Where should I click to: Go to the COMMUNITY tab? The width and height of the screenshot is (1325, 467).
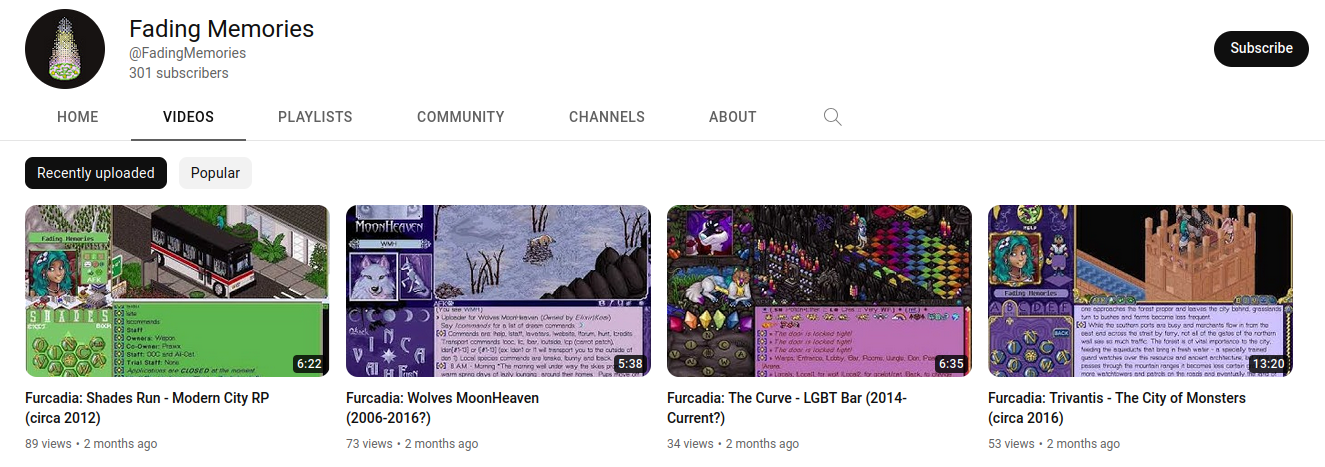[461, 117]
